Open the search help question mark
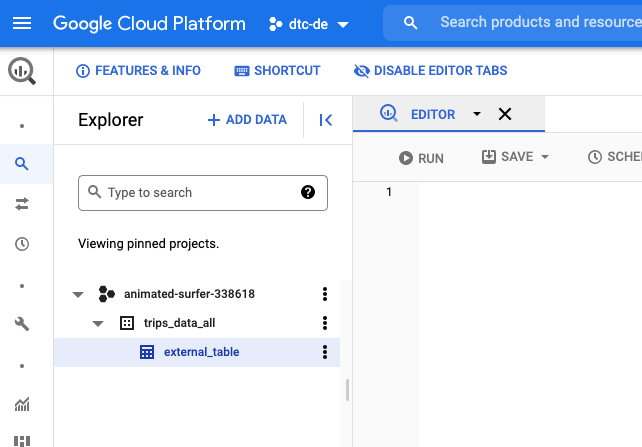This screenshot has height=447, width=642. point(308,192)
